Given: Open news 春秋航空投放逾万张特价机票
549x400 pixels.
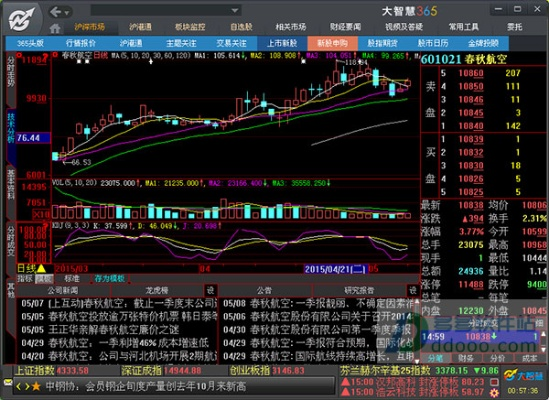Looking at the screenshot, I should click(132, 317).
